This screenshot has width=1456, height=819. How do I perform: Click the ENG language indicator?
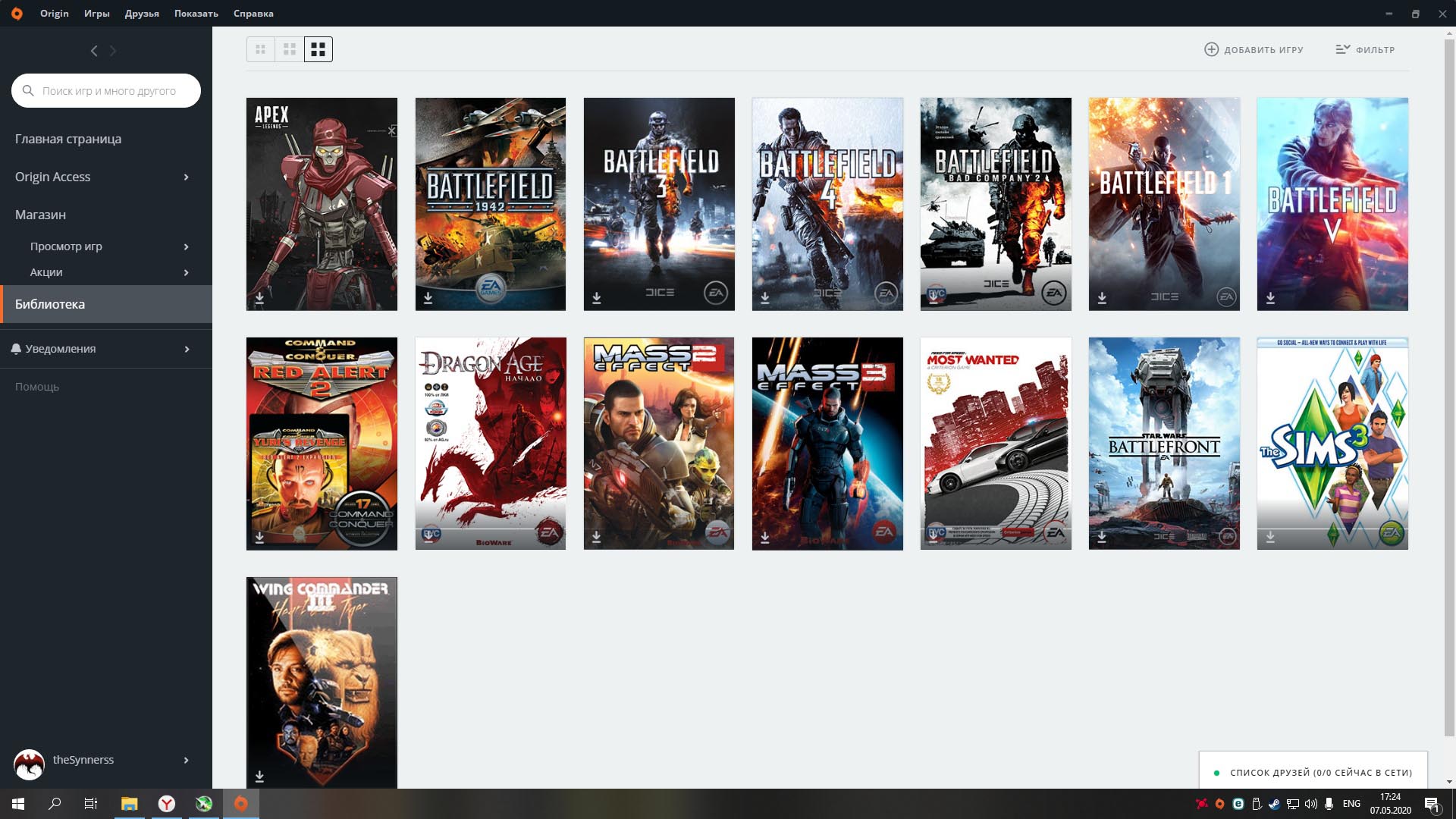click(x=1351, y=804)
